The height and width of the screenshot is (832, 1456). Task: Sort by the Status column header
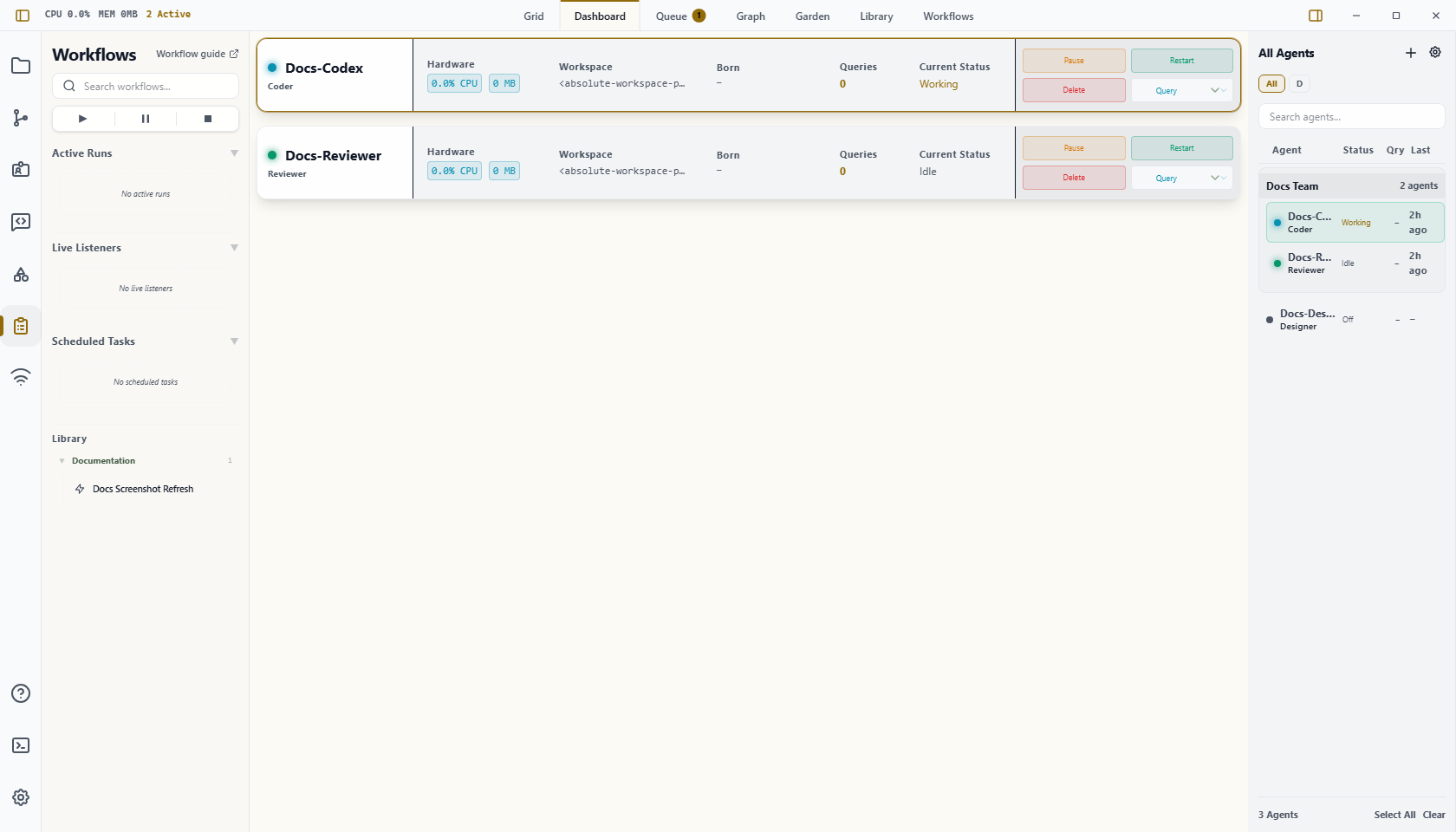pyautogui.click(x=1358, y=150)
